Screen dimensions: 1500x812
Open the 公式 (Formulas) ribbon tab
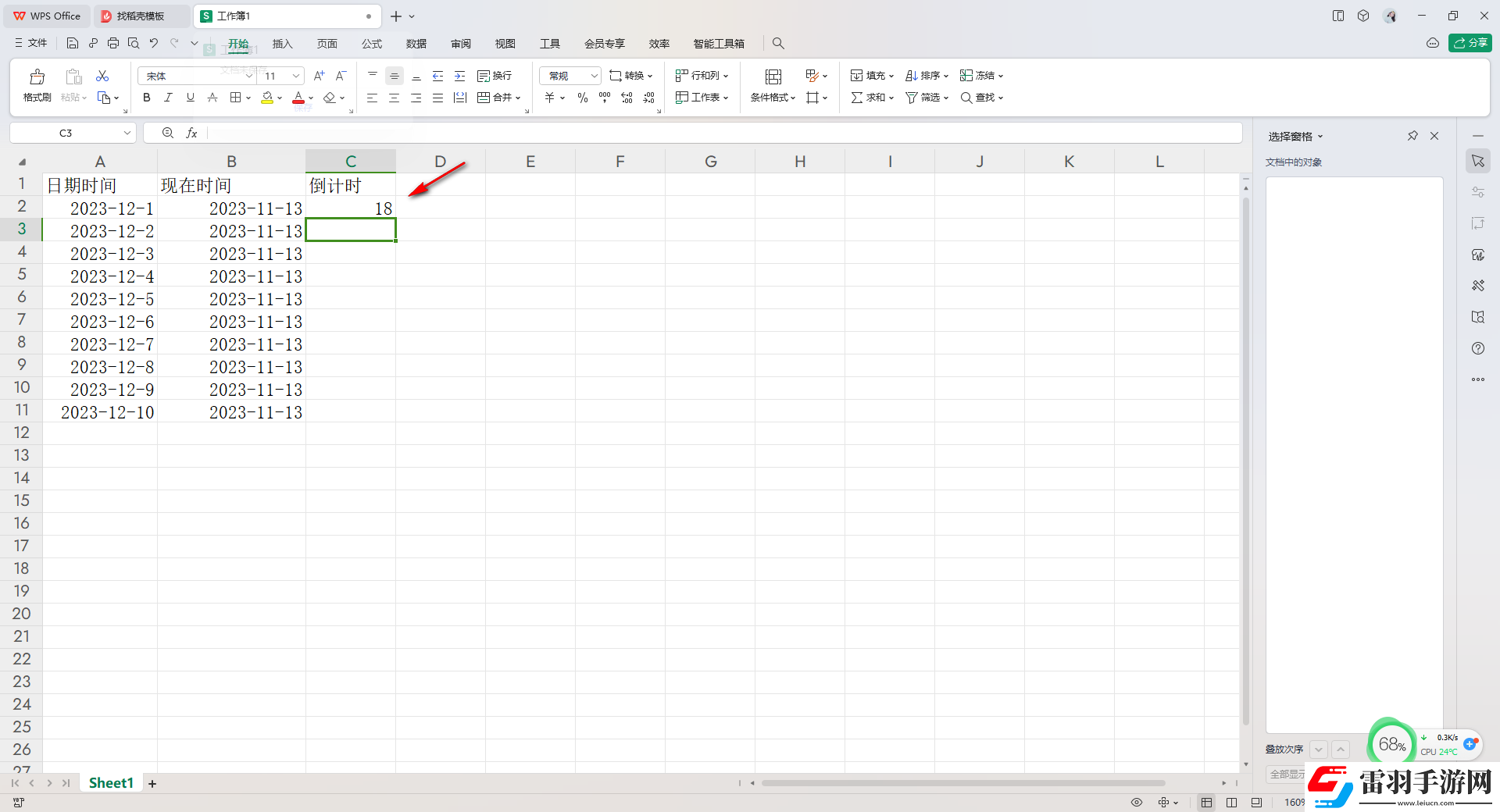pos(372,44)
